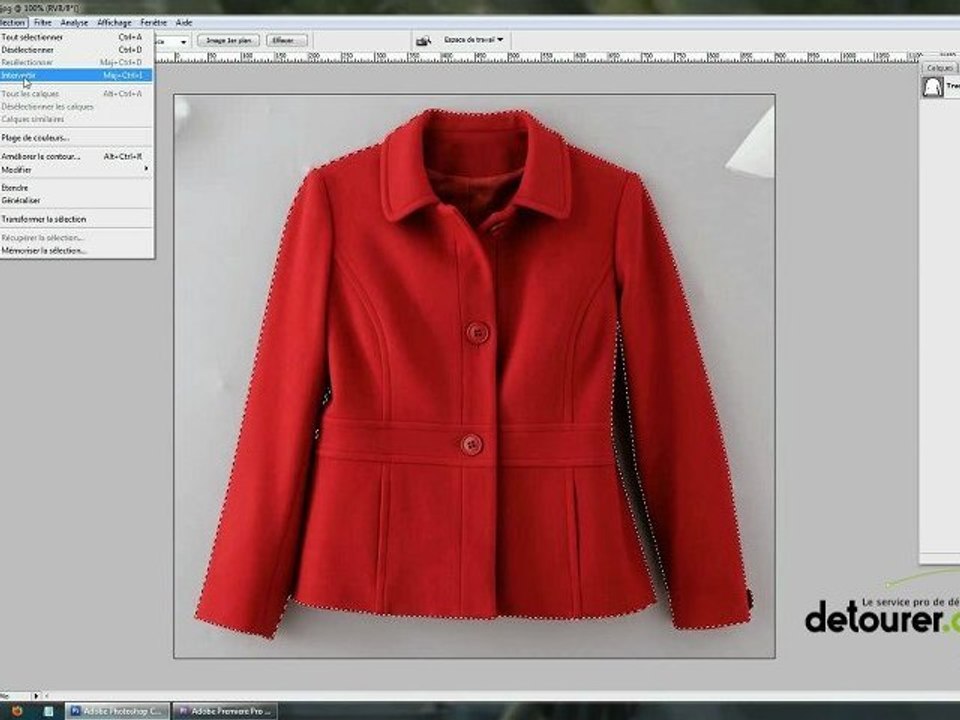Open the Aide menu
960x720 pixels.
[184, 23]
